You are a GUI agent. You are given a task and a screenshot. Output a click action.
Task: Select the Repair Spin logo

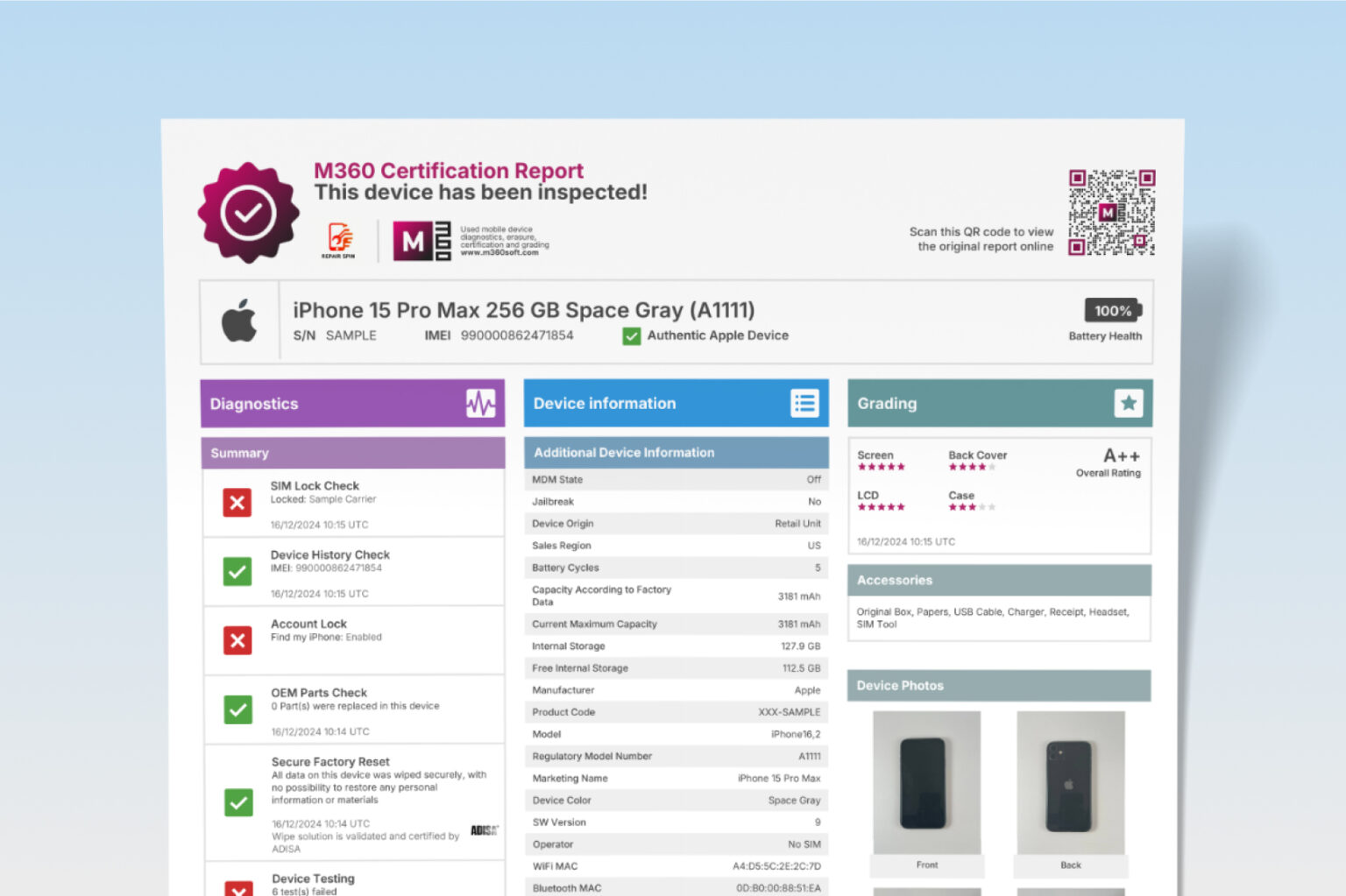(339, 237)
